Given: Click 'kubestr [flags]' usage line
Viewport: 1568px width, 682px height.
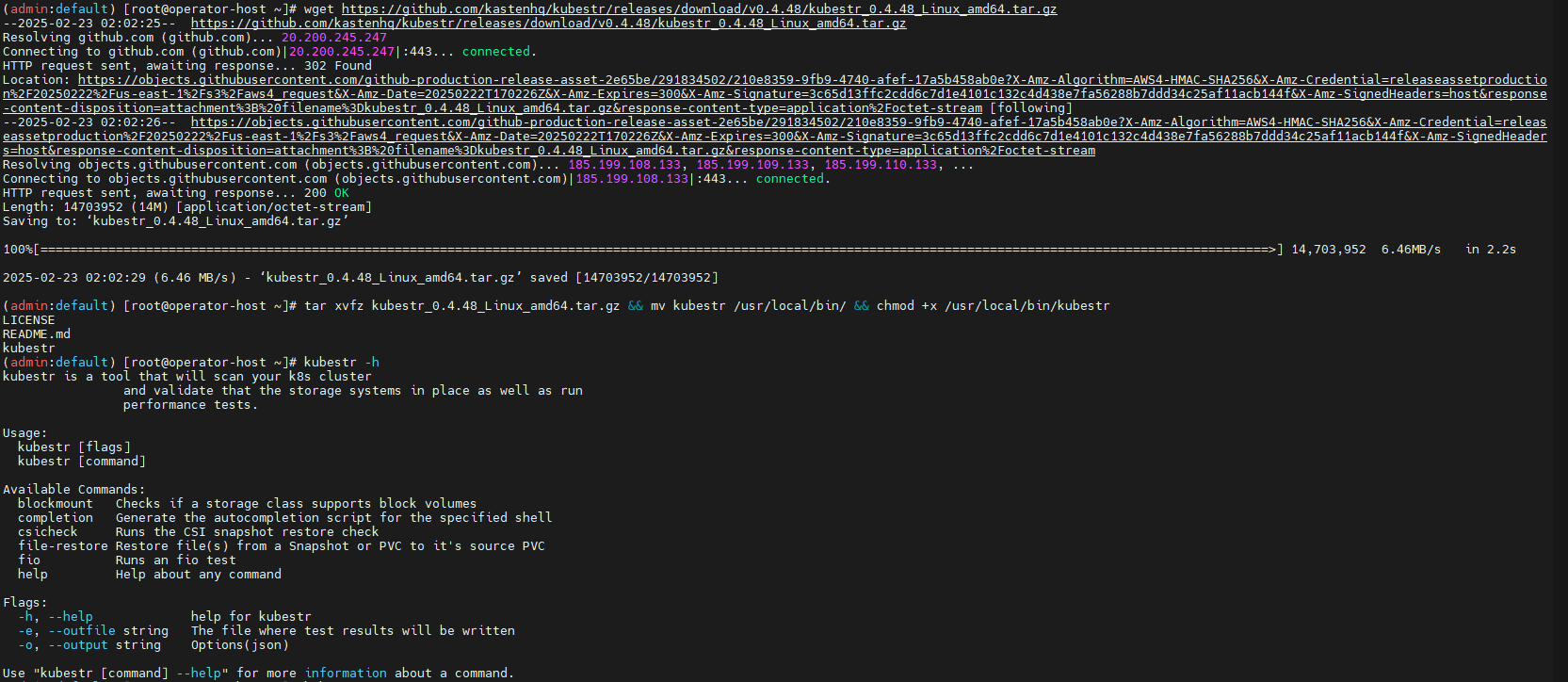Looking at the screenshot, I should (x=74, y=447).
